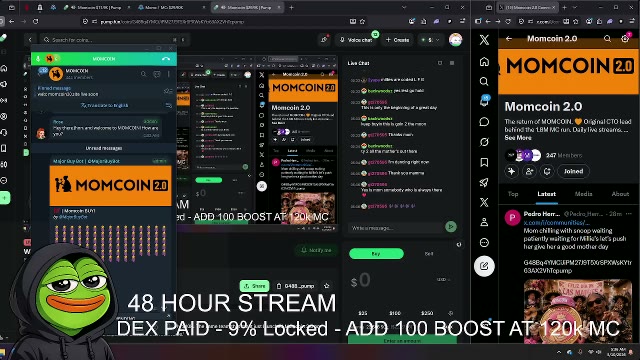Open Bookmarks in the X sidebar
Image resolution: width=640 pixels, height=360 pixels.
click(x=484, y=162)
